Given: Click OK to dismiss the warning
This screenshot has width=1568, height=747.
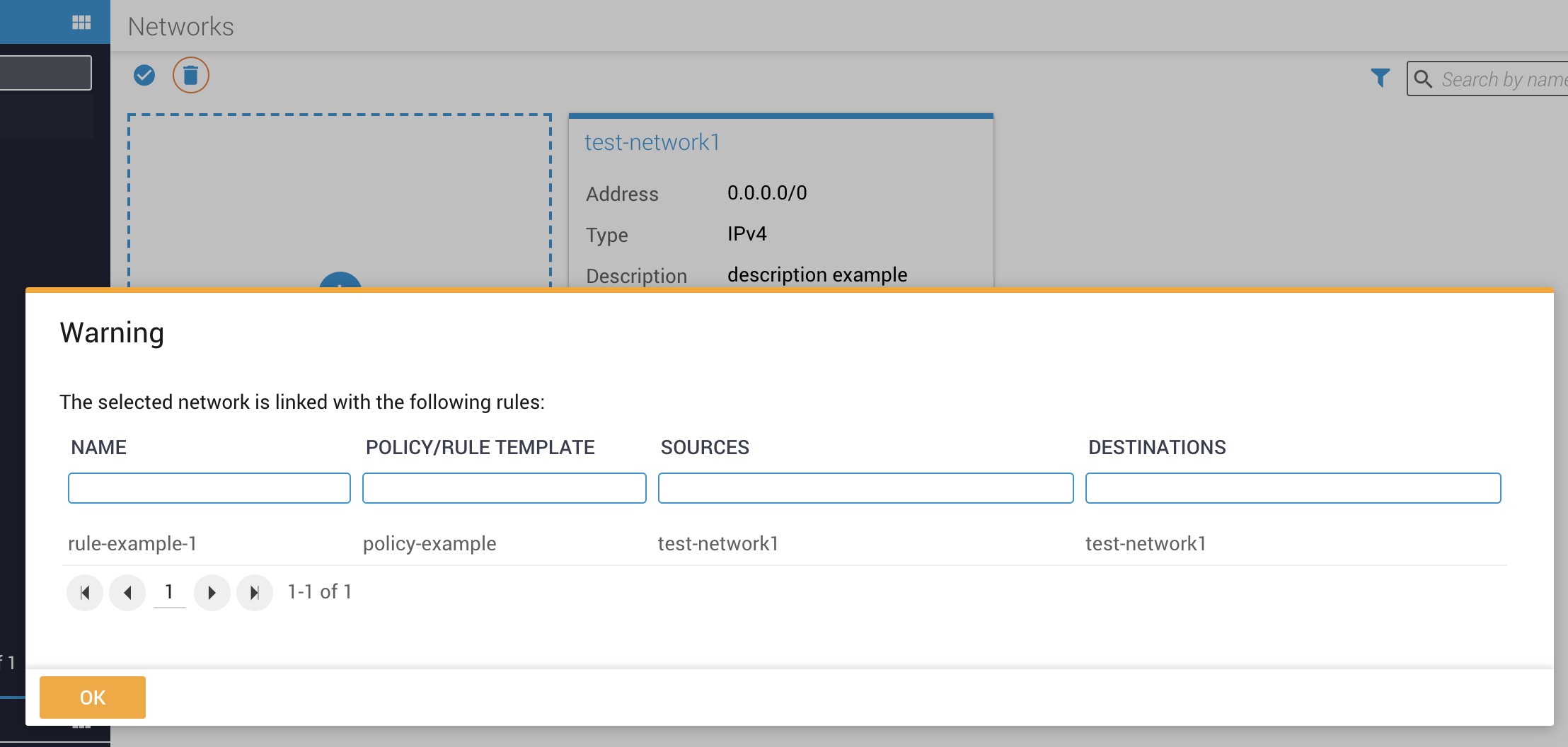Looking at the screenshot, I should tap(93, 697).
